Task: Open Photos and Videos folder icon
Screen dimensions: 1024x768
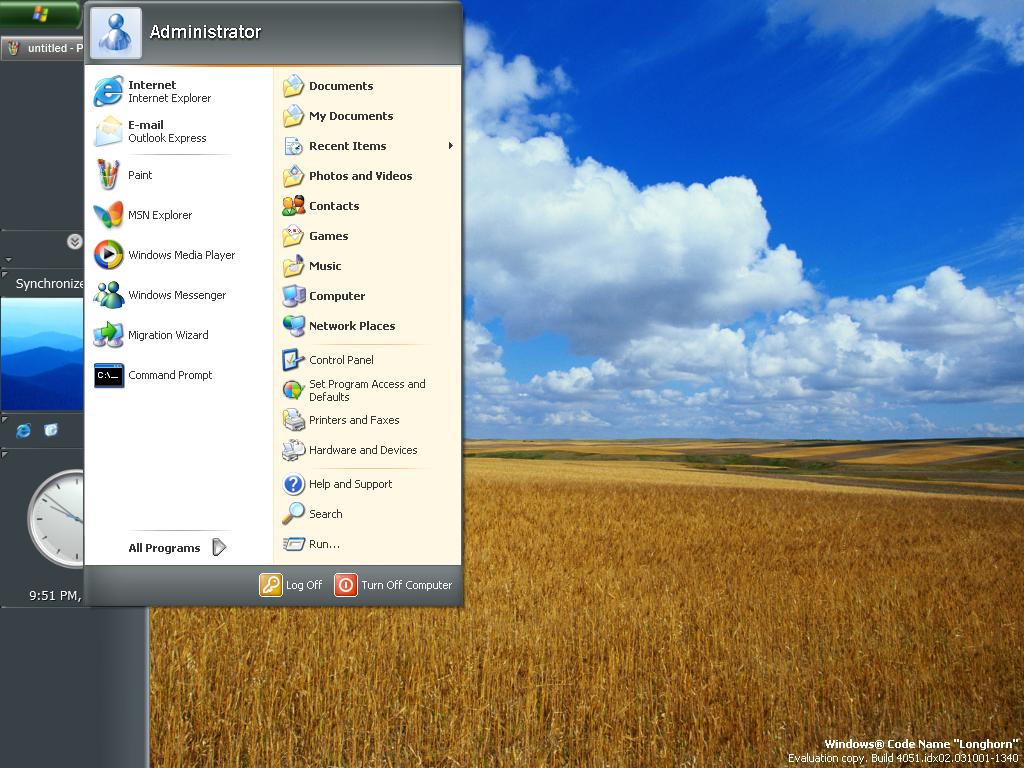Action: (x=293, y=176)
